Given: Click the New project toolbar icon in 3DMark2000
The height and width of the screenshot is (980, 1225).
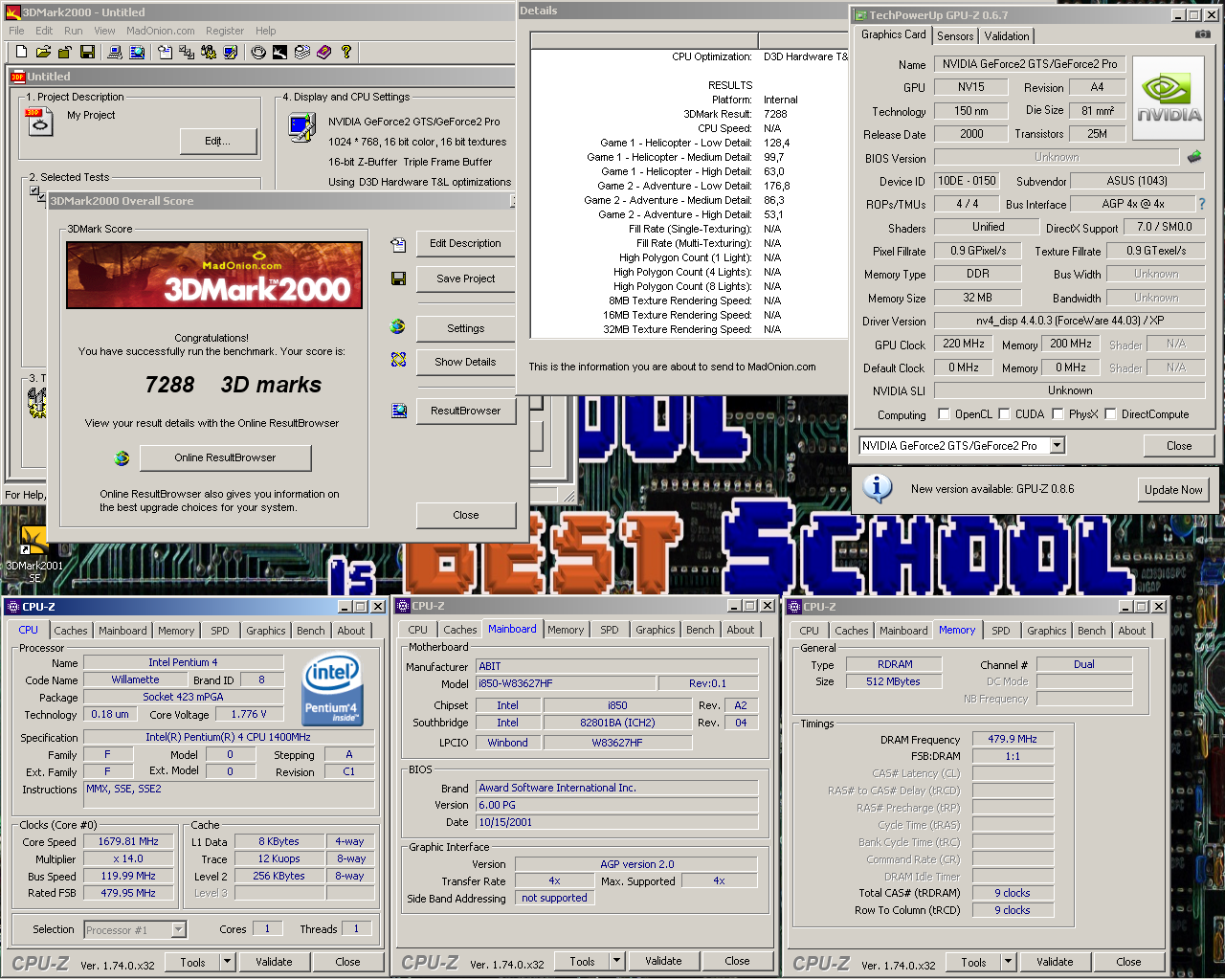Looking at the screenshot, I should click(19, 52).
